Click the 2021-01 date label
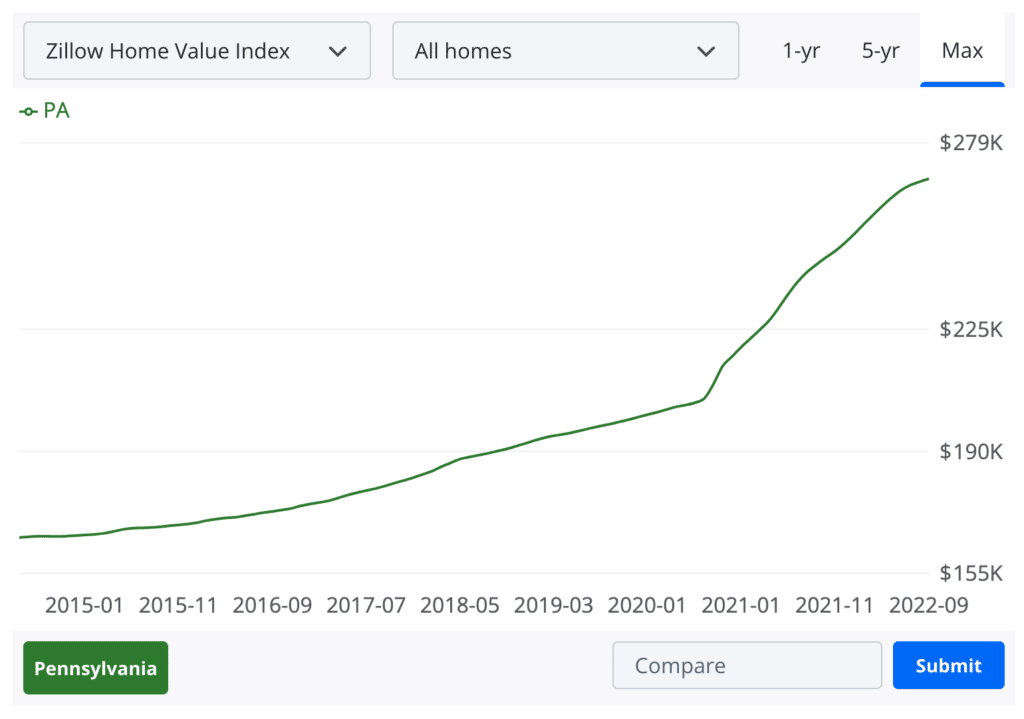 pyautogui.click(x=741, y=605)
